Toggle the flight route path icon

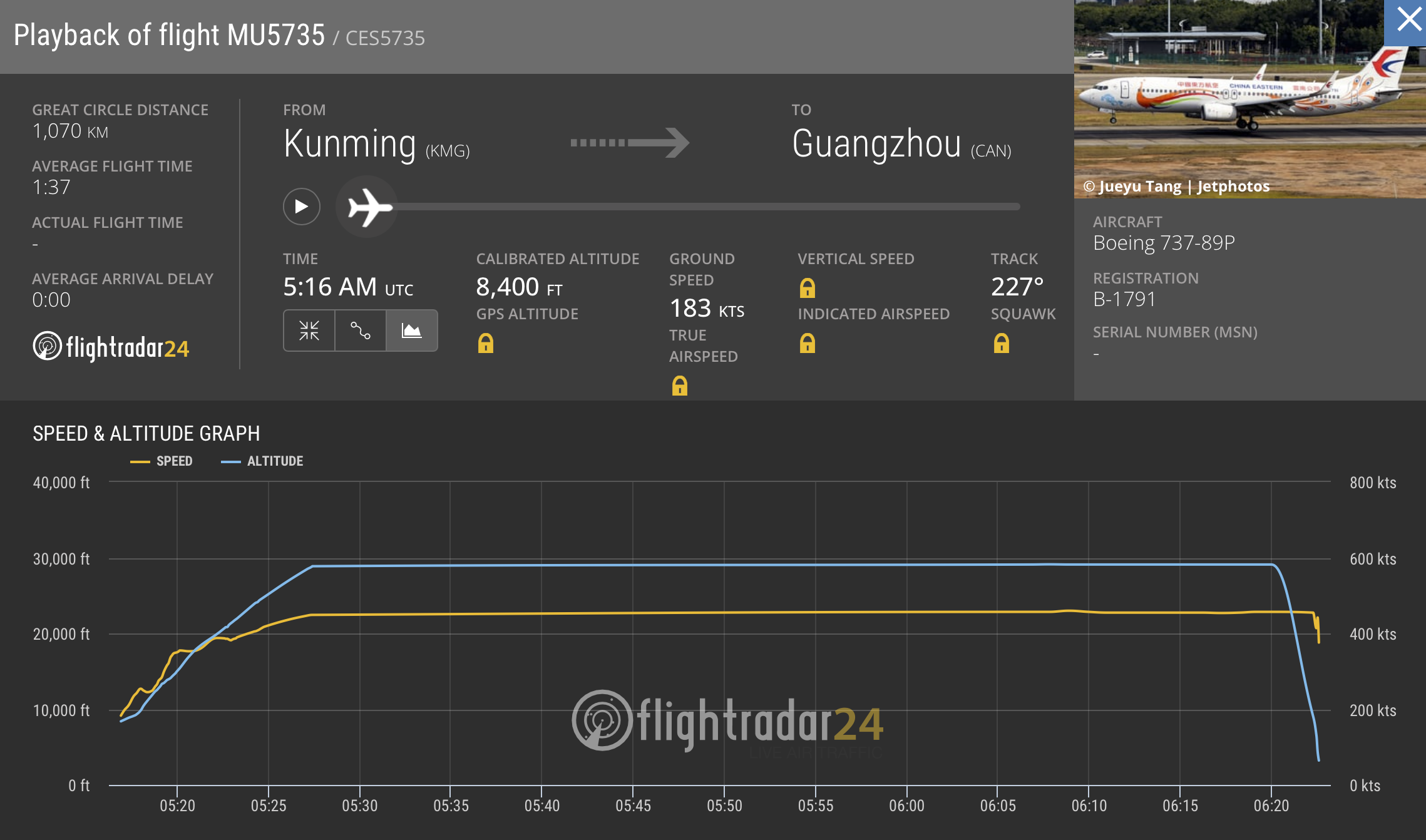coord(361,330)
